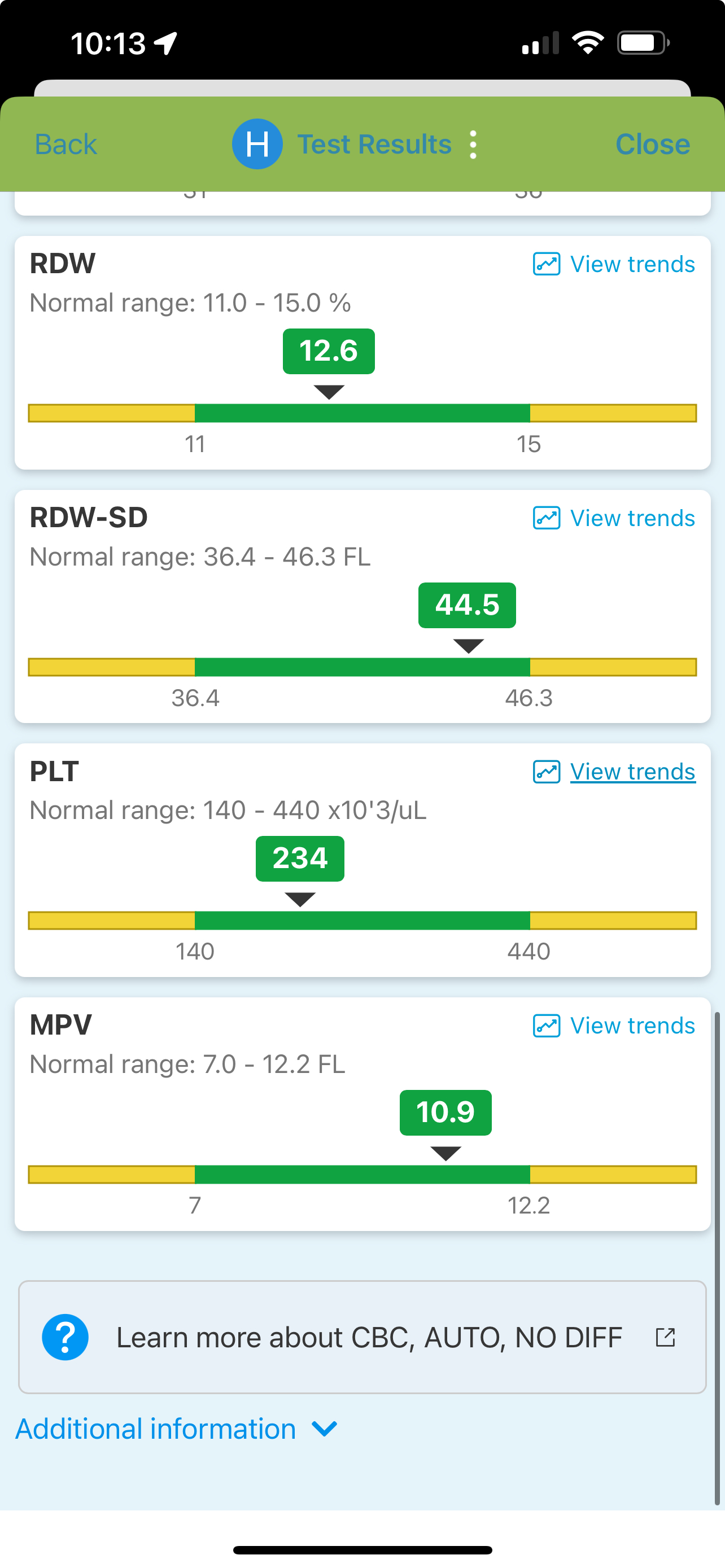Open View trends link for MPV
Image resolution: width=725 pixels, height=1568 pixels.
pyautogui.click(x=632, y=1026)
